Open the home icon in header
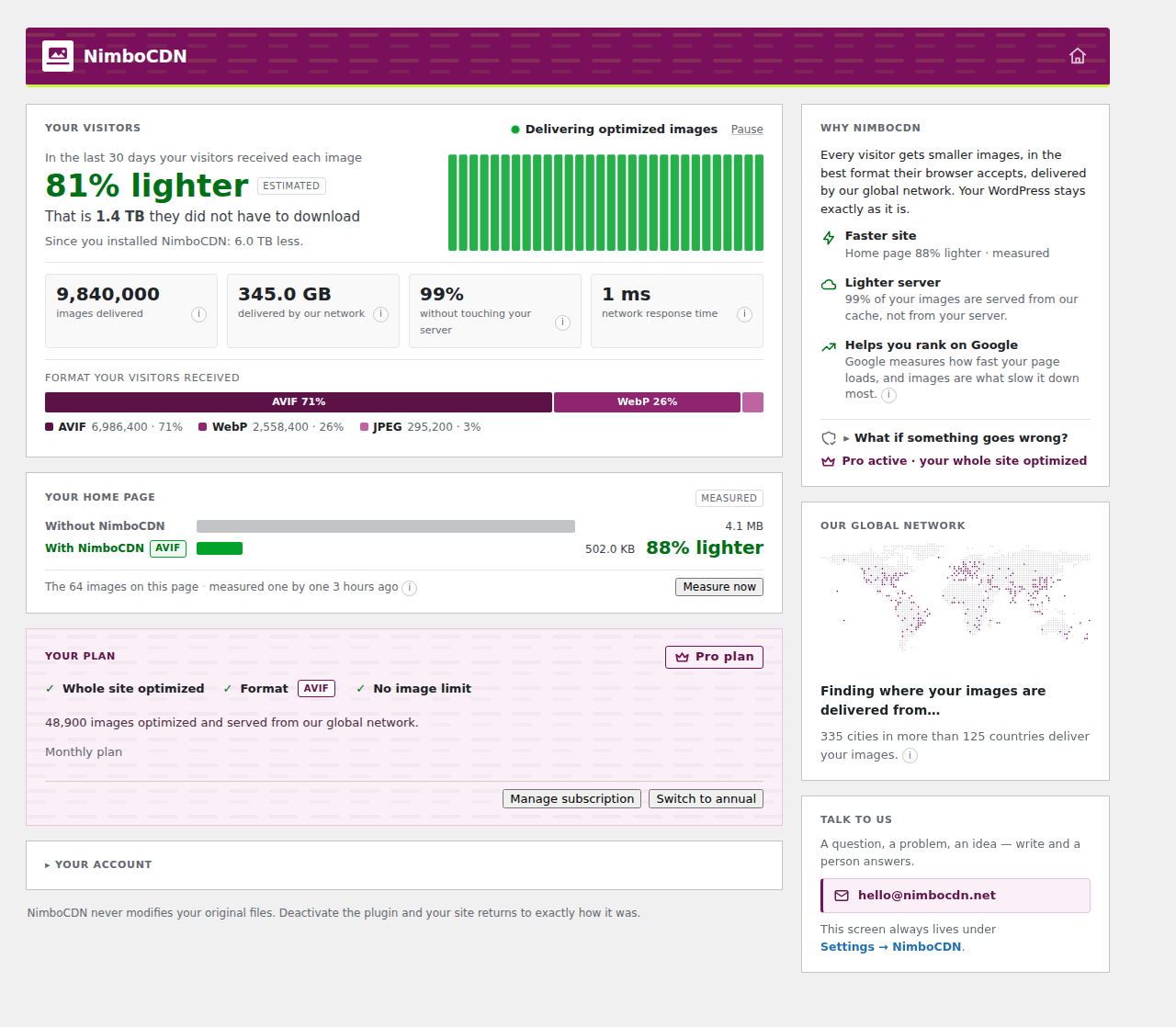This screenshot has height=1027, width=1176. (1078, 56)
